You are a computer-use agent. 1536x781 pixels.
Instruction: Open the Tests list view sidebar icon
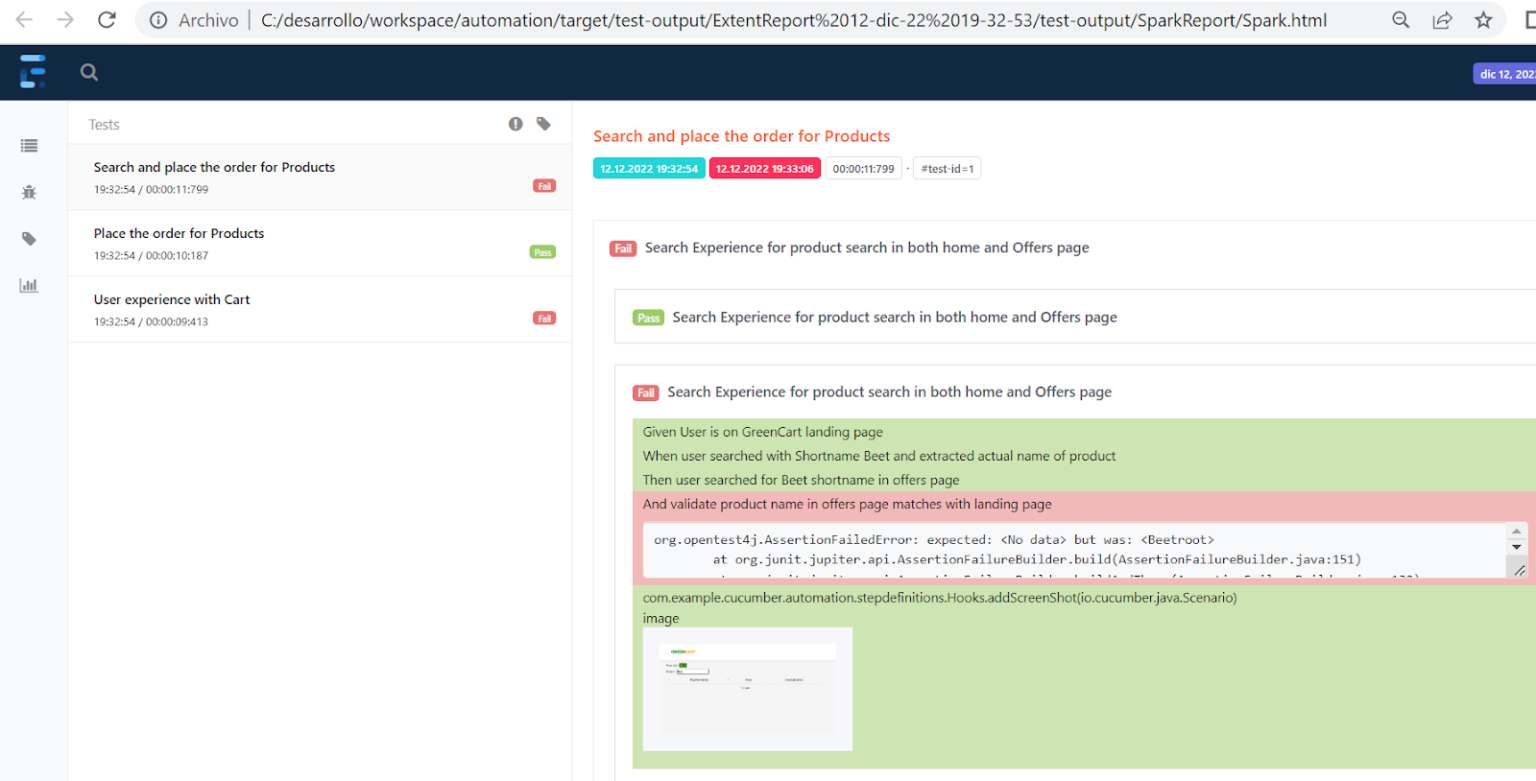(x=29, y=146)
